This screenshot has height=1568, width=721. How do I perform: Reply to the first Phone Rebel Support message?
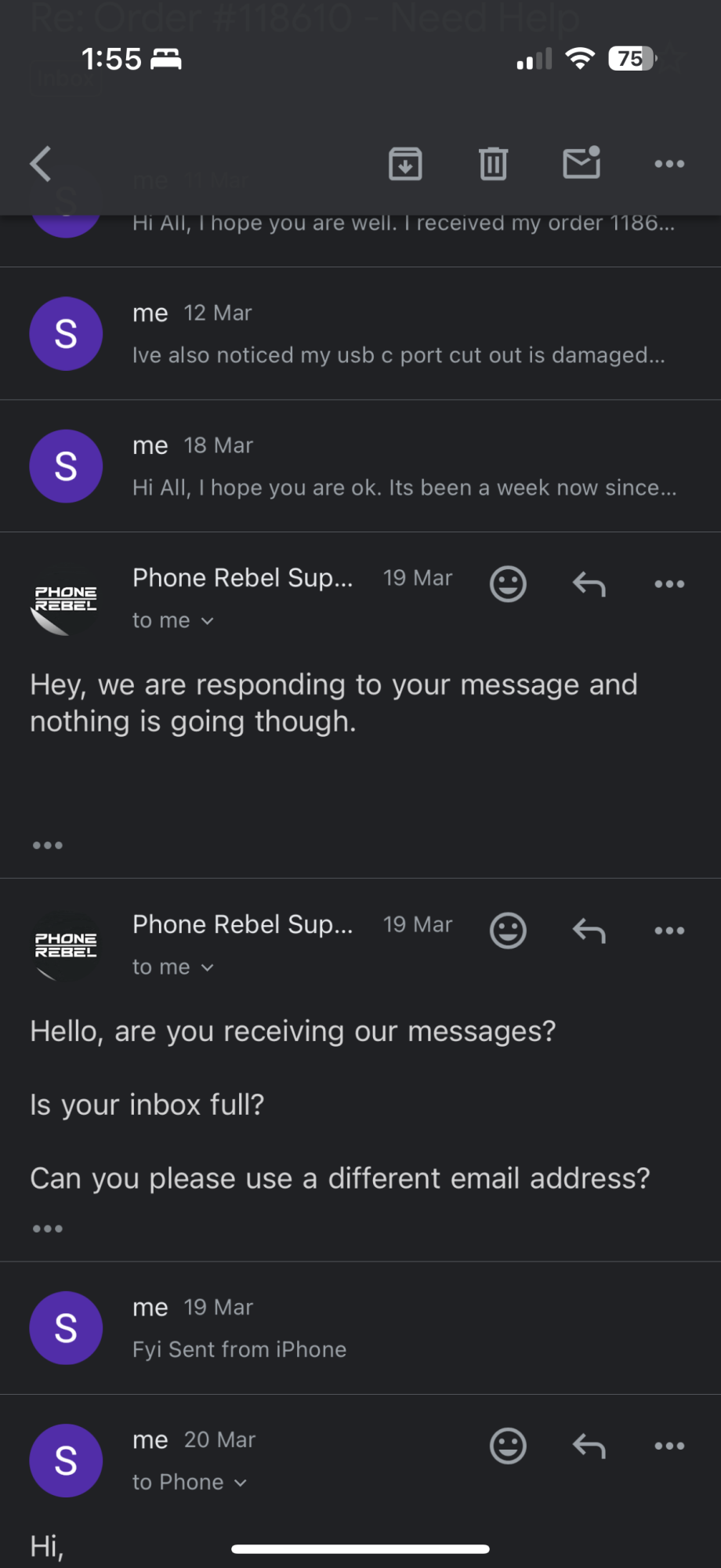pyautogui.click(x=589, y=584)
